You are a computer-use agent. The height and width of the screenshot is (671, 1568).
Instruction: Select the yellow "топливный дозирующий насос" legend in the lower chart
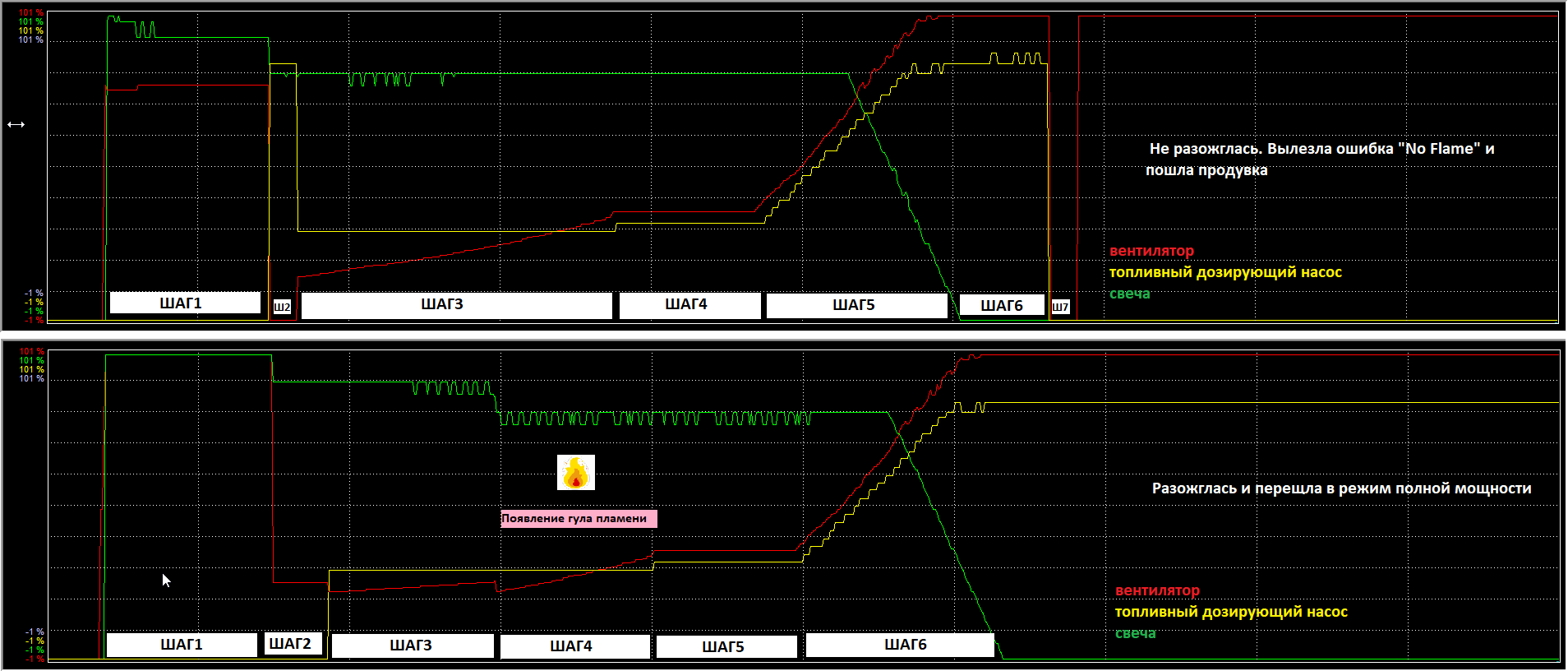pos(1230,612)
